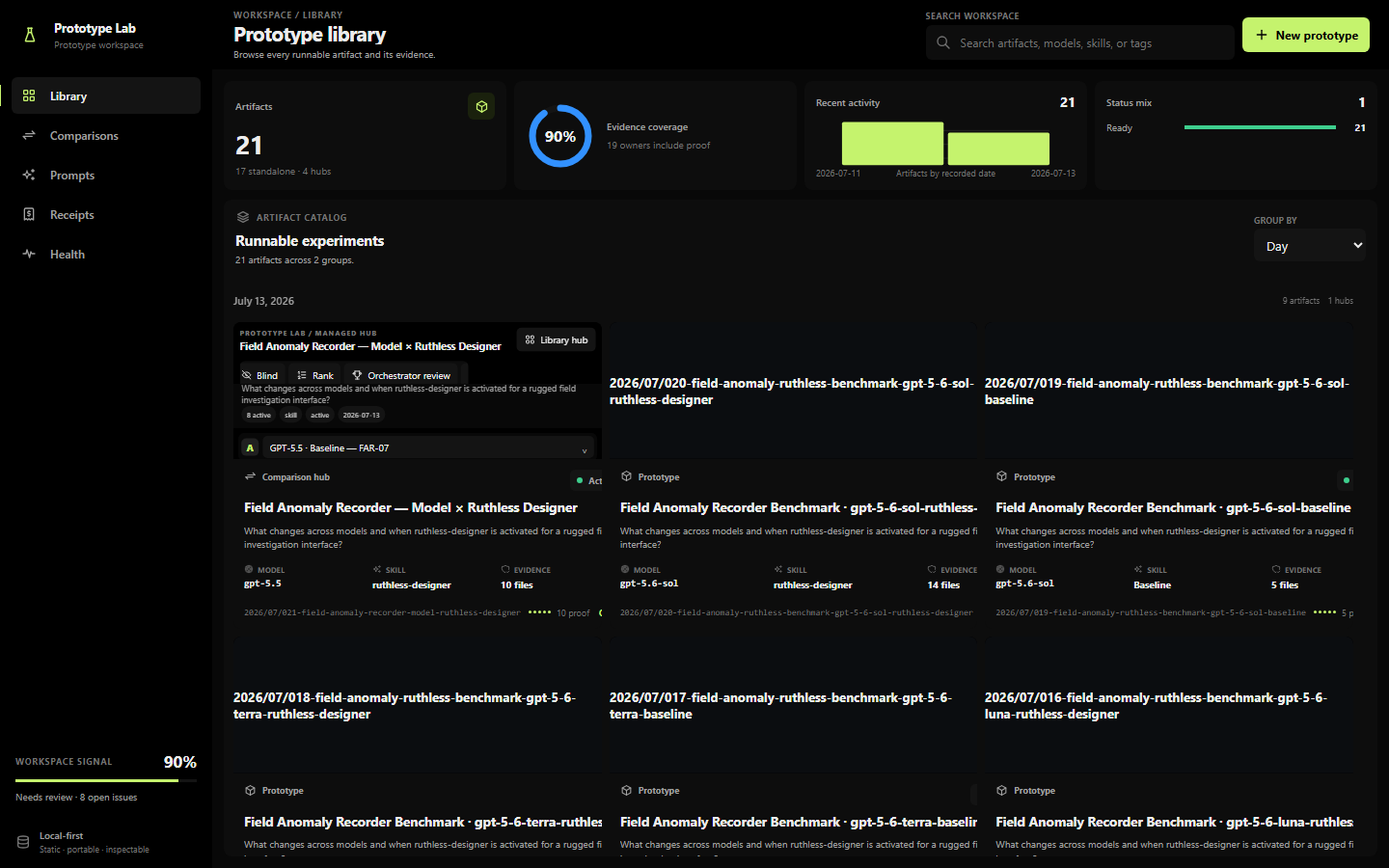Open Field Anomaly Recorder Model × Ruthless Designer card
The height and width of the screenshot is (868, 1389).
[x=411, y=507]
